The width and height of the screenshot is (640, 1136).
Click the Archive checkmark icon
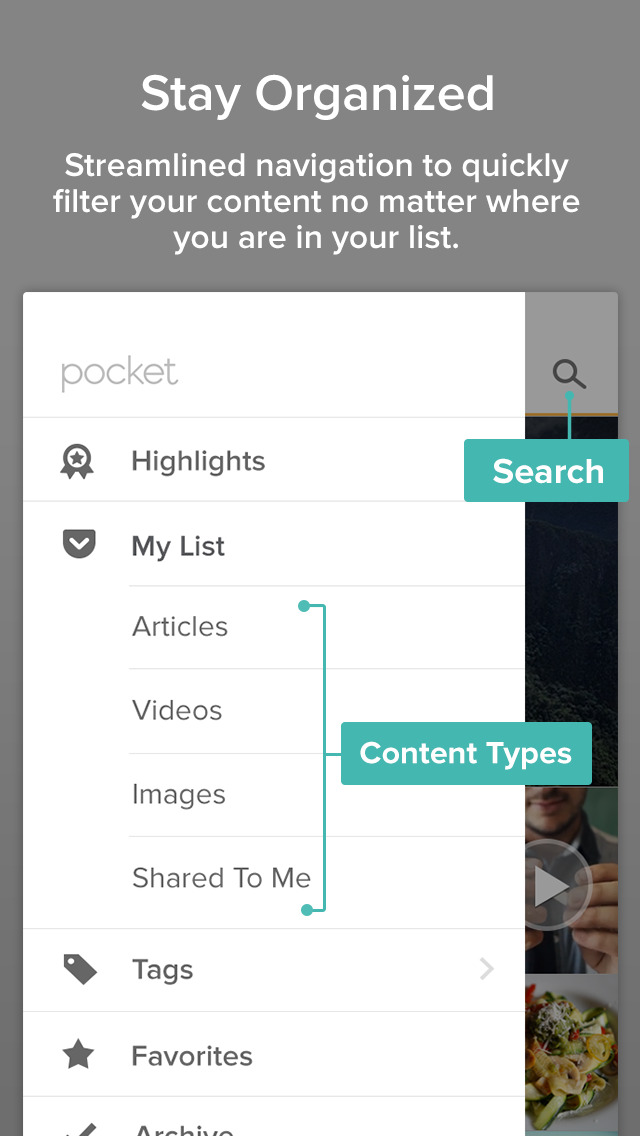pyautogui.click(x=78, y=1129)
